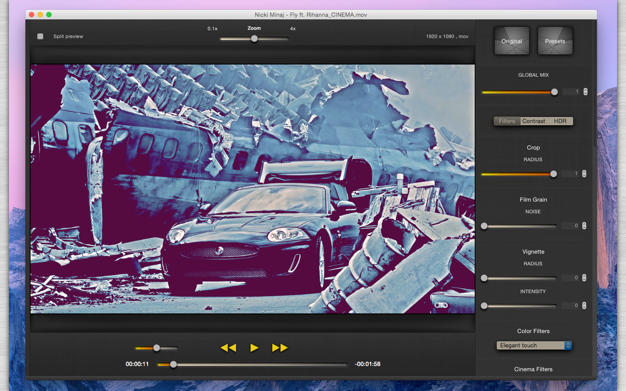Click the Global Mix value field
The image size is (626, 391).
(572, 92)
